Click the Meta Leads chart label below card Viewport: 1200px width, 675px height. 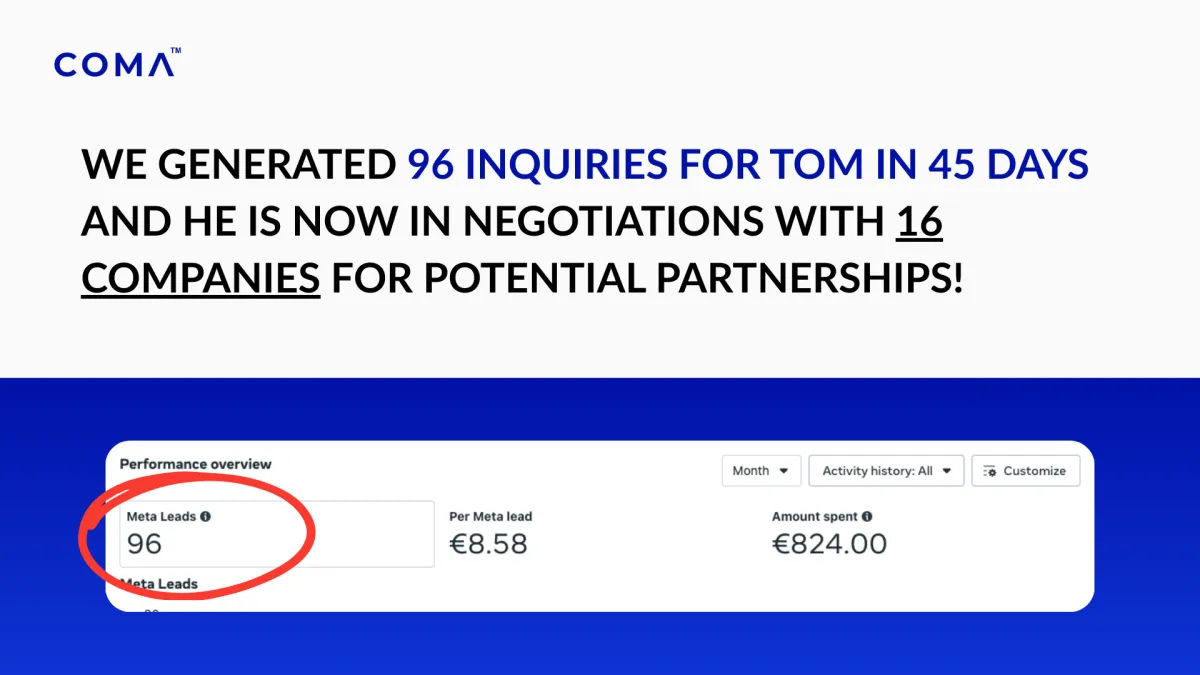(159, 584)
